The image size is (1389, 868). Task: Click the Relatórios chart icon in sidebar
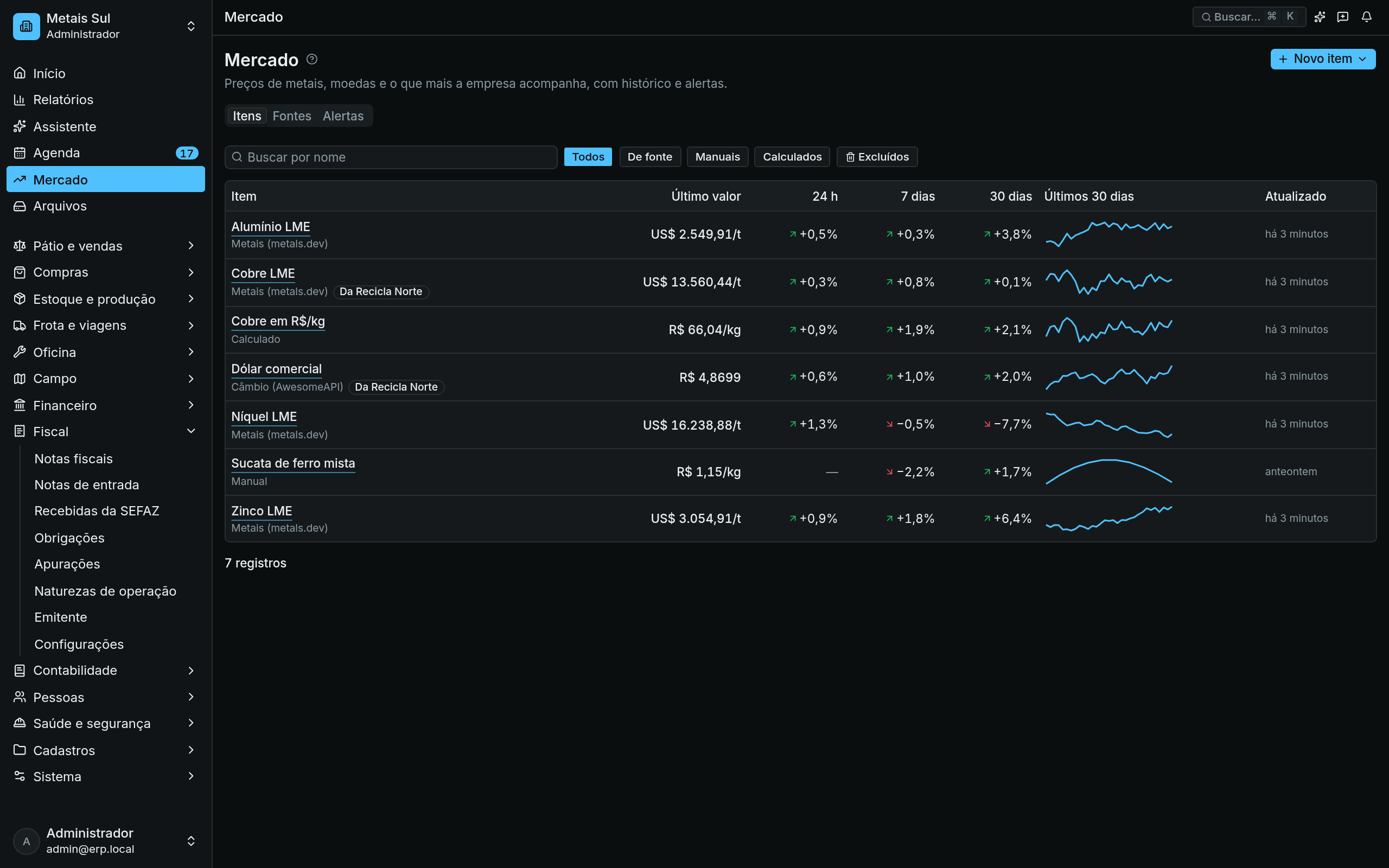(20, 99)
